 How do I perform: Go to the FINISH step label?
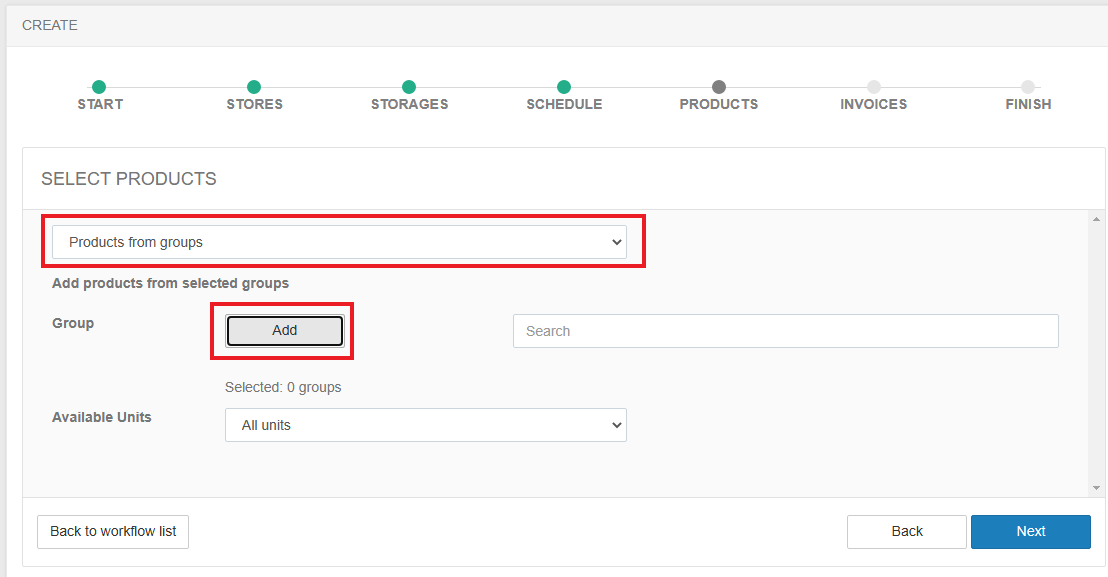(1028, 104)
